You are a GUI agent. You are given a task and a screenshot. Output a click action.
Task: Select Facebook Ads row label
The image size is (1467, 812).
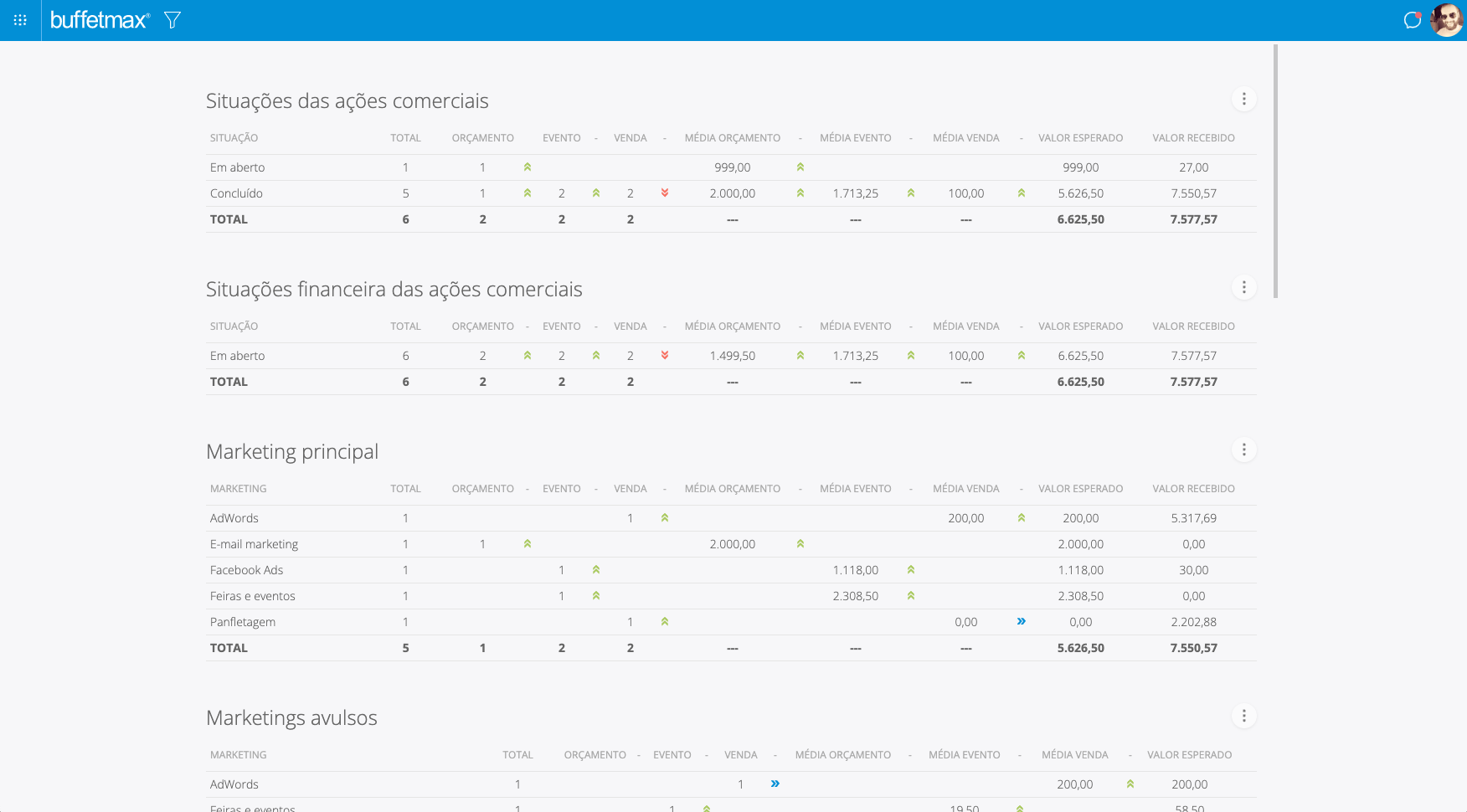click(x=246, y=570)
